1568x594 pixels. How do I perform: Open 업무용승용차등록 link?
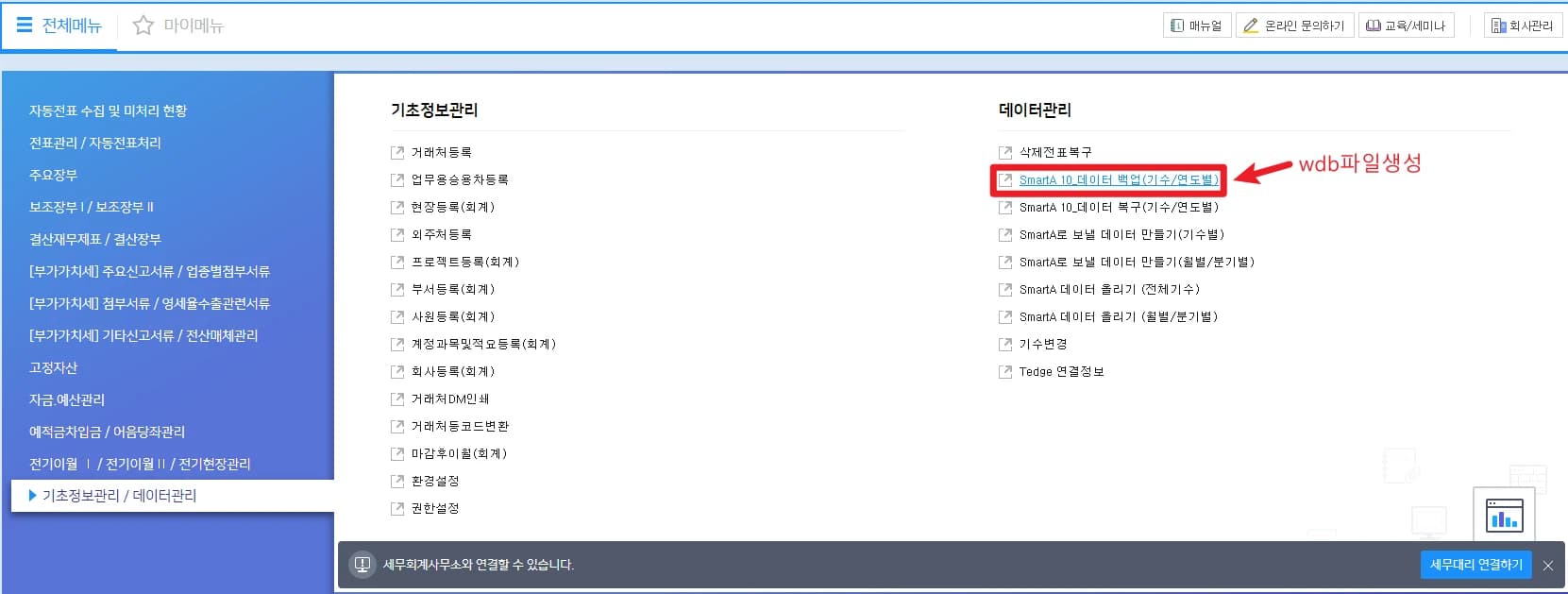[460, 179]
